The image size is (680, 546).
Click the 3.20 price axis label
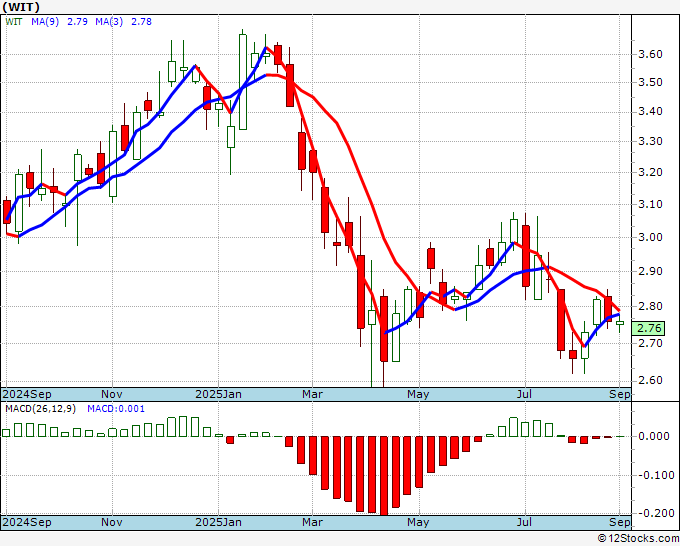pos(650,172)
